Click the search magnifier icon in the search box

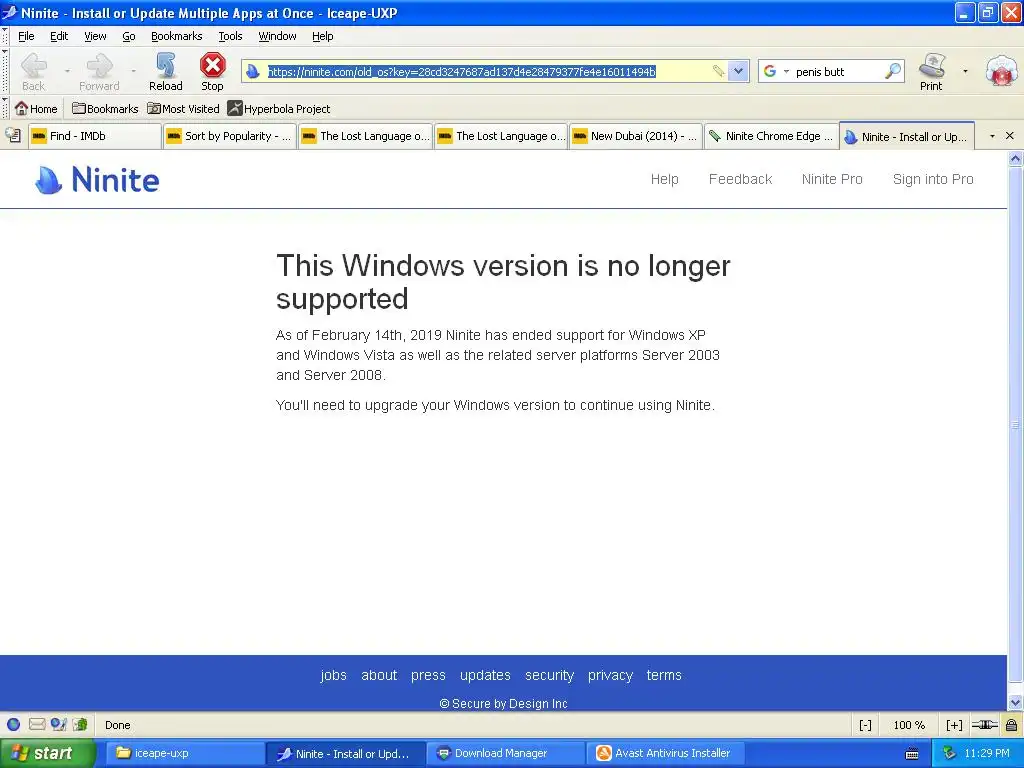coord(893,71)
